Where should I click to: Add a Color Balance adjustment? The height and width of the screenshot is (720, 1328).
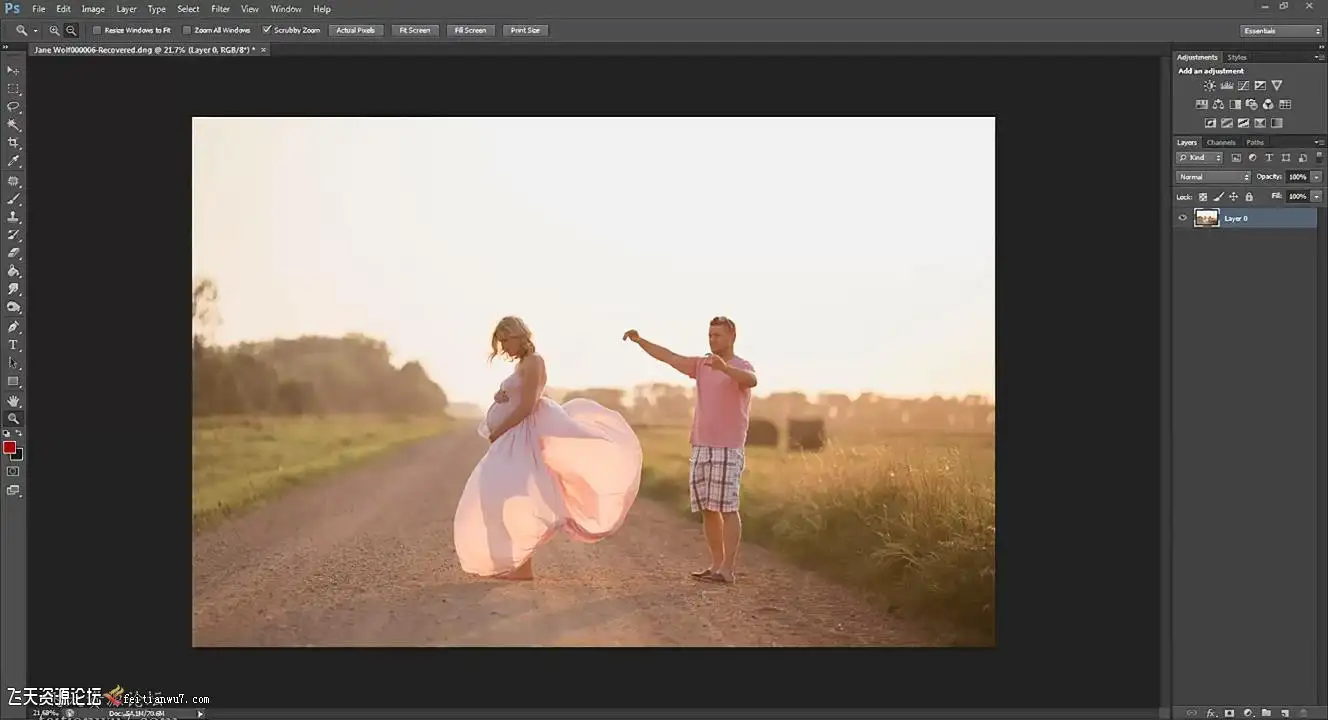pos(1218,104)
